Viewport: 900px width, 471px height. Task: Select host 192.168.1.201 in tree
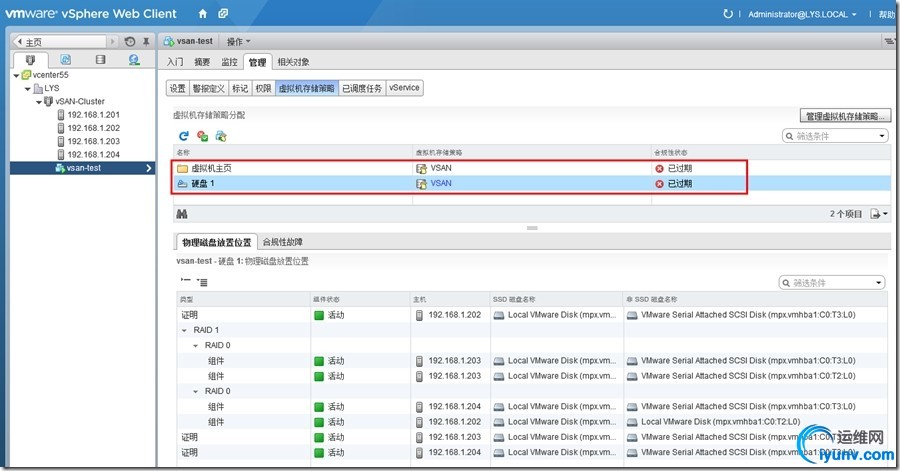(x=94, y=115)
